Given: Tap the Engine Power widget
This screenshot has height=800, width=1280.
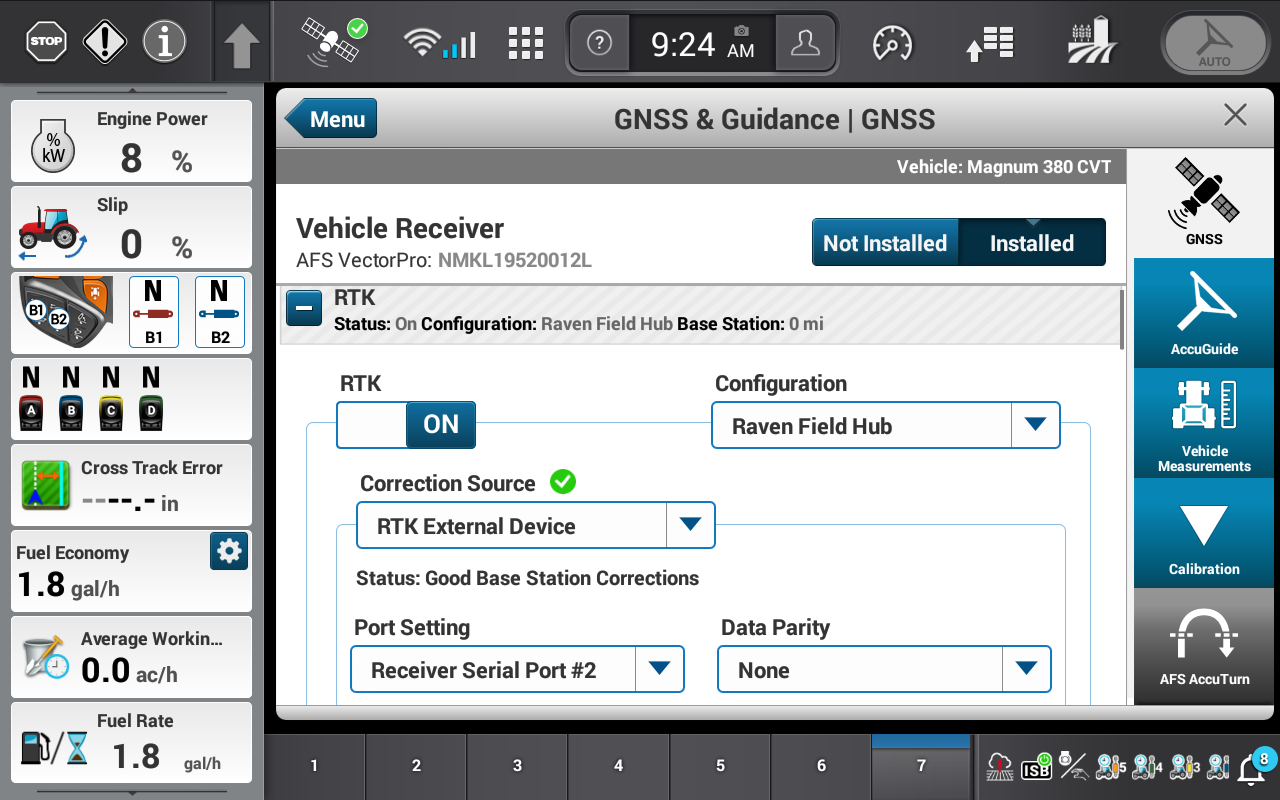Looking at the screenshot, I should 131,141.
